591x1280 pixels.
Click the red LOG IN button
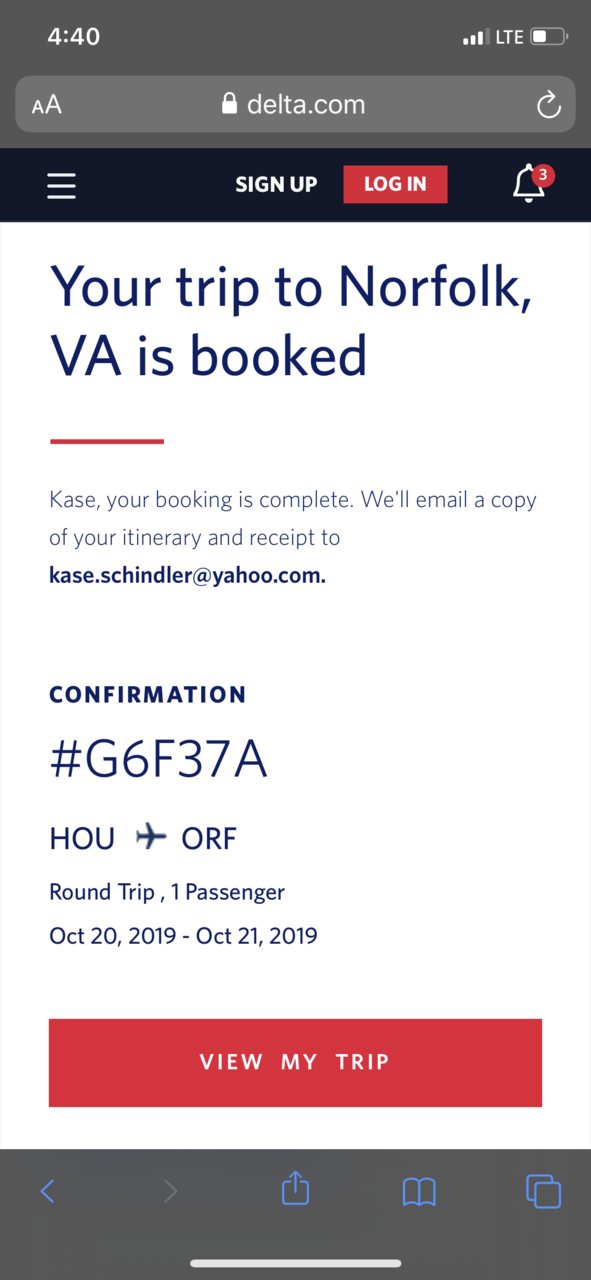(395, 184)
